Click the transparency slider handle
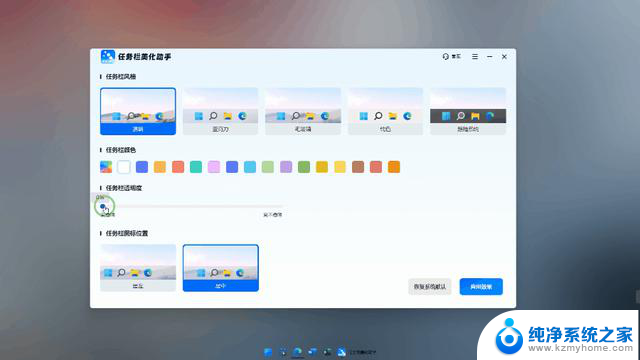The width and height of the screenshot is (640, 360). pos(102,207)
